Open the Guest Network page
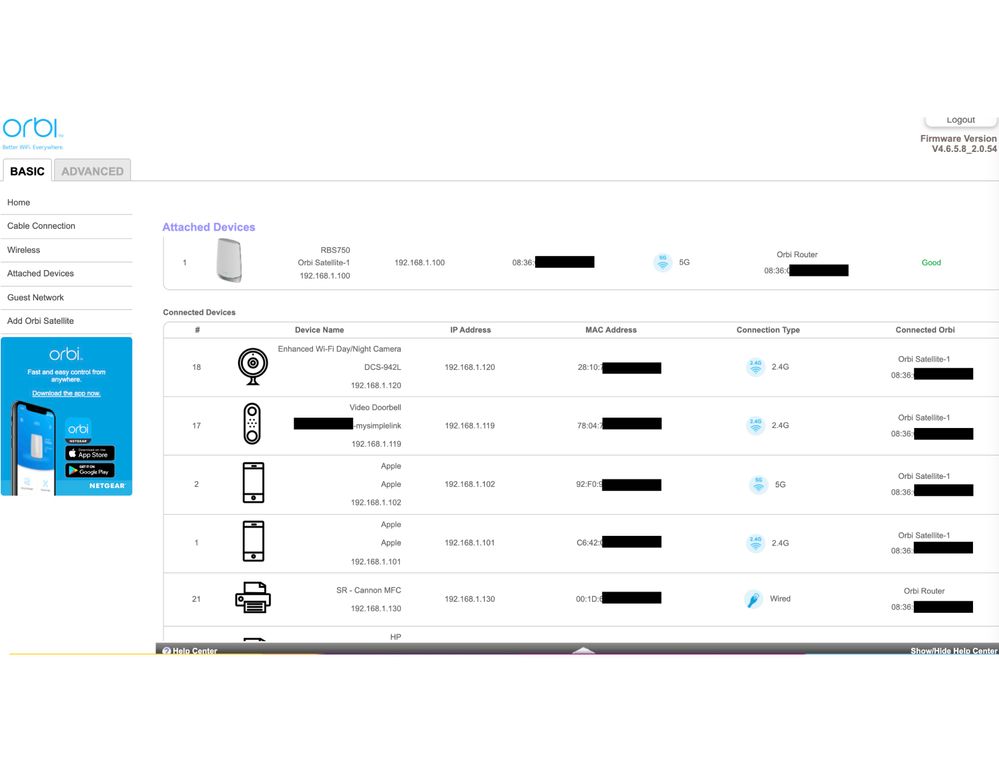999x772 pixels. (x=35, y=297)
